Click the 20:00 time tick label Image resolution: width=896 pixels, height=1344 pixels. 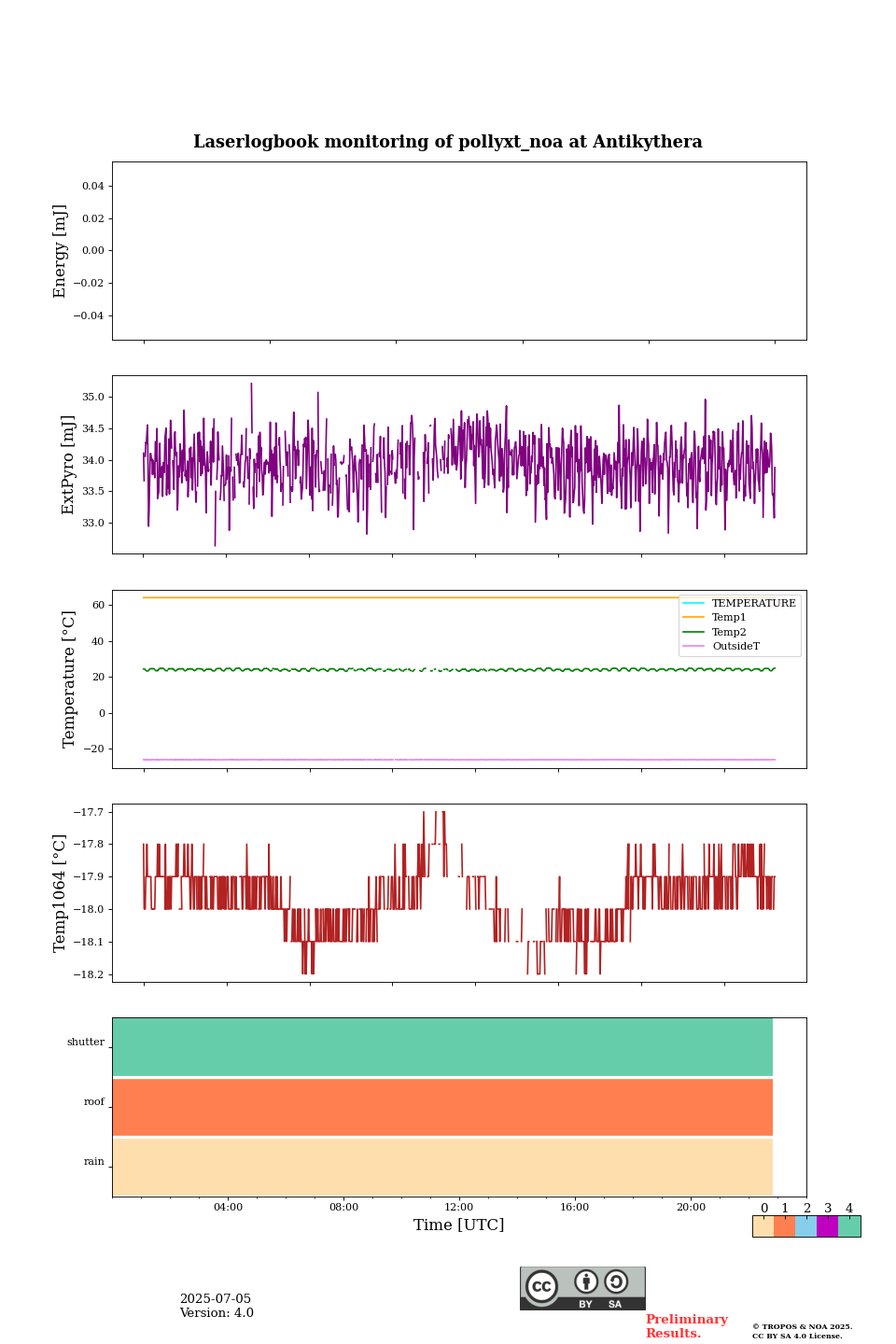(x=691, y=1207)
